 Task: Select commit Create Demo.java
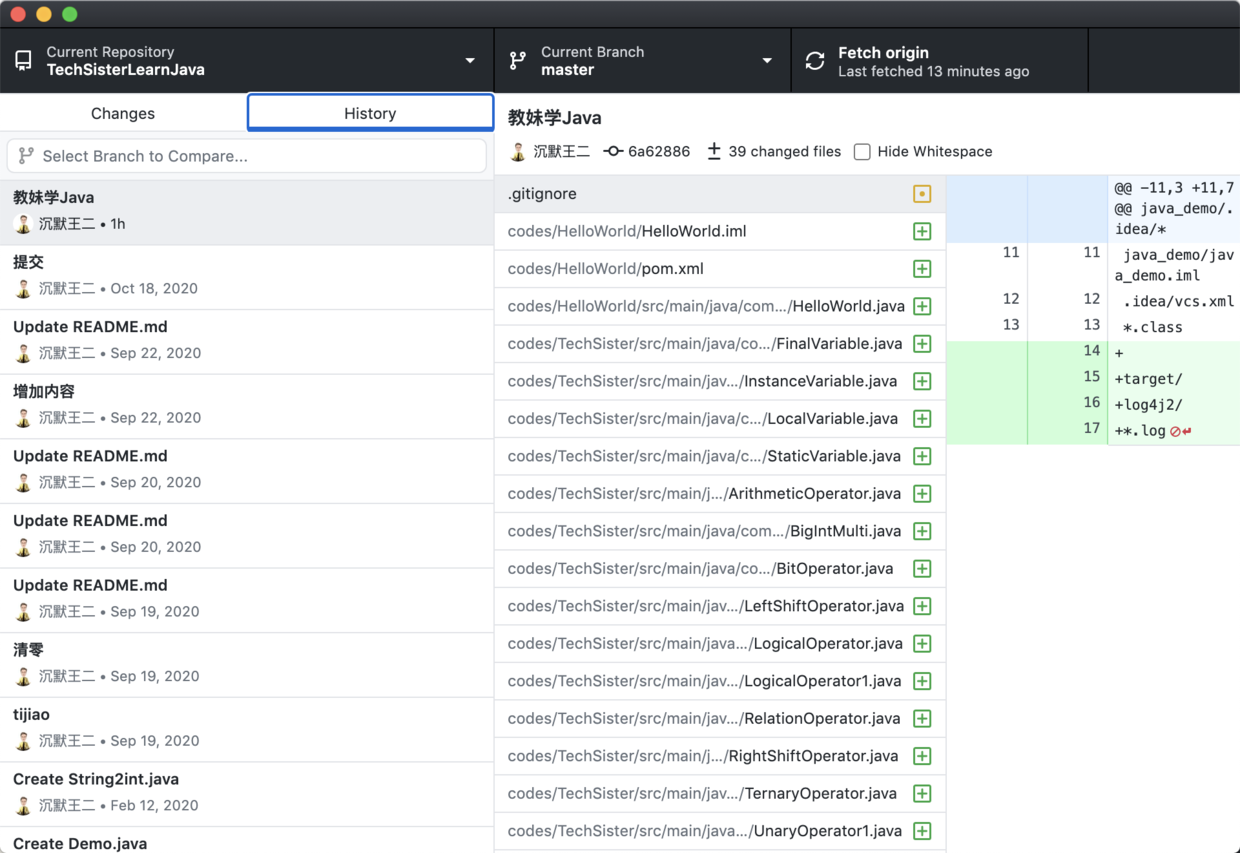[x=247, y=841]
